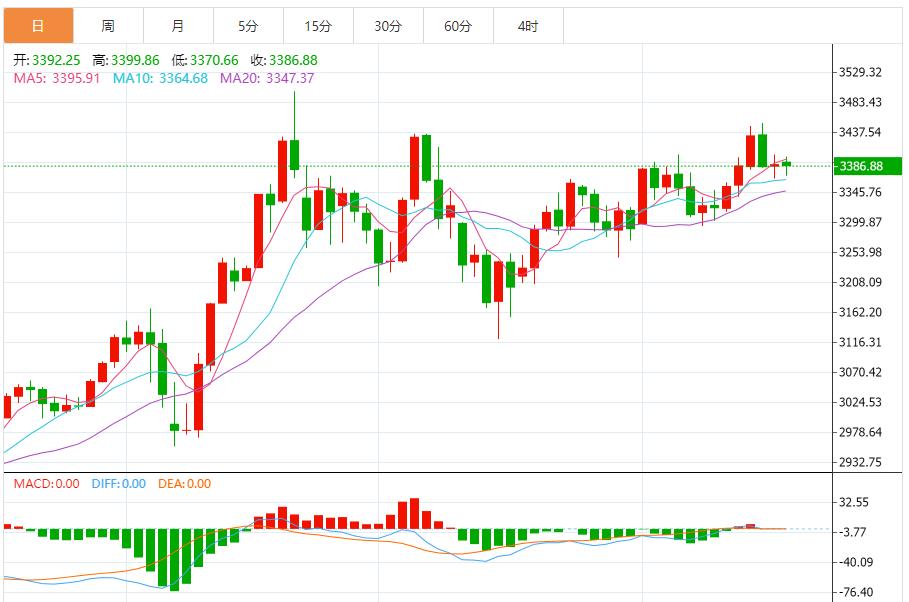Image resolution: width=909 pixels, height=602 pixels.
Task: Click the 开 opening price 3392.25 readout
Action: 46,60
